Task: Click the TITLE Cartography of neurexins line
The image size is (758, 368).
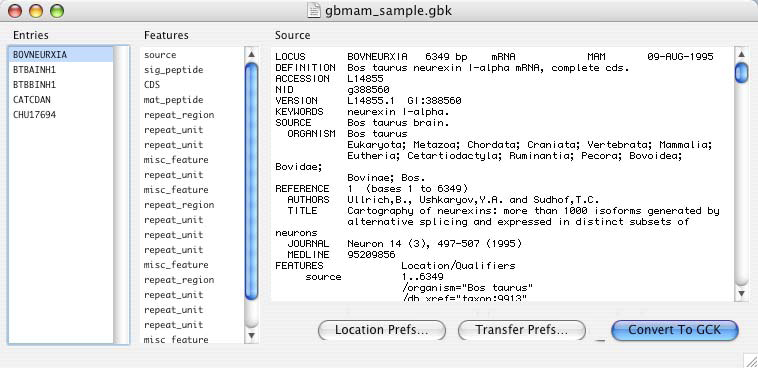Action: pos(503,211)
